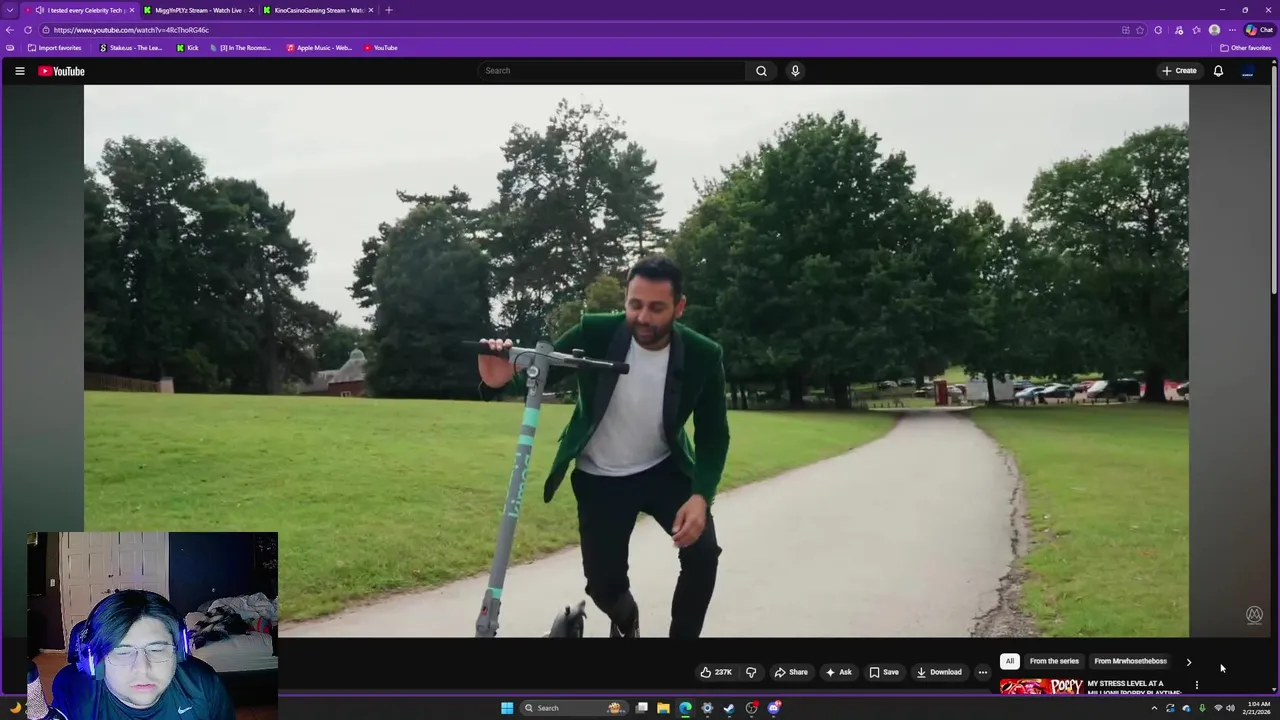Select the From Mrwhosetheboss chip

(x=1130, y=661)
